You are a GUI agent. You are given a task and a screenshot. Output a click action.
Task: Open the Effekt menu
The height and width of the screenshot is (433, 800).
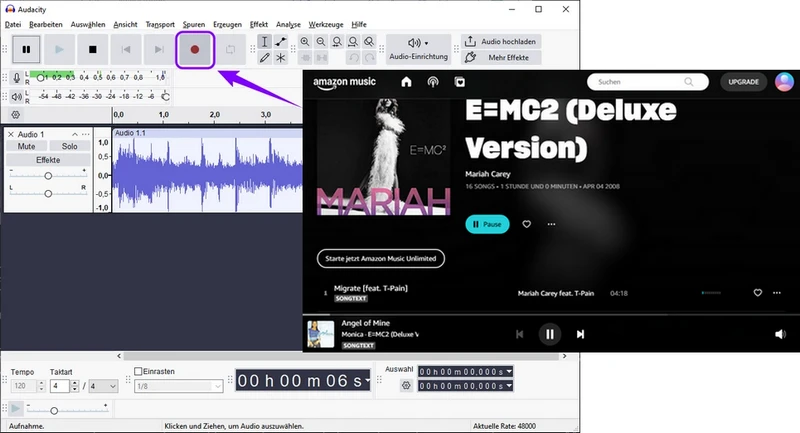pos(259,24)
